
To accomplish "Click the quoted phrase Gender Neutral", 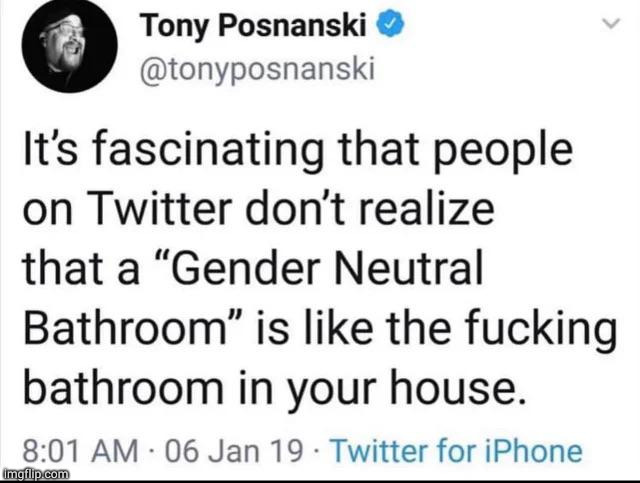I will 325,268.
